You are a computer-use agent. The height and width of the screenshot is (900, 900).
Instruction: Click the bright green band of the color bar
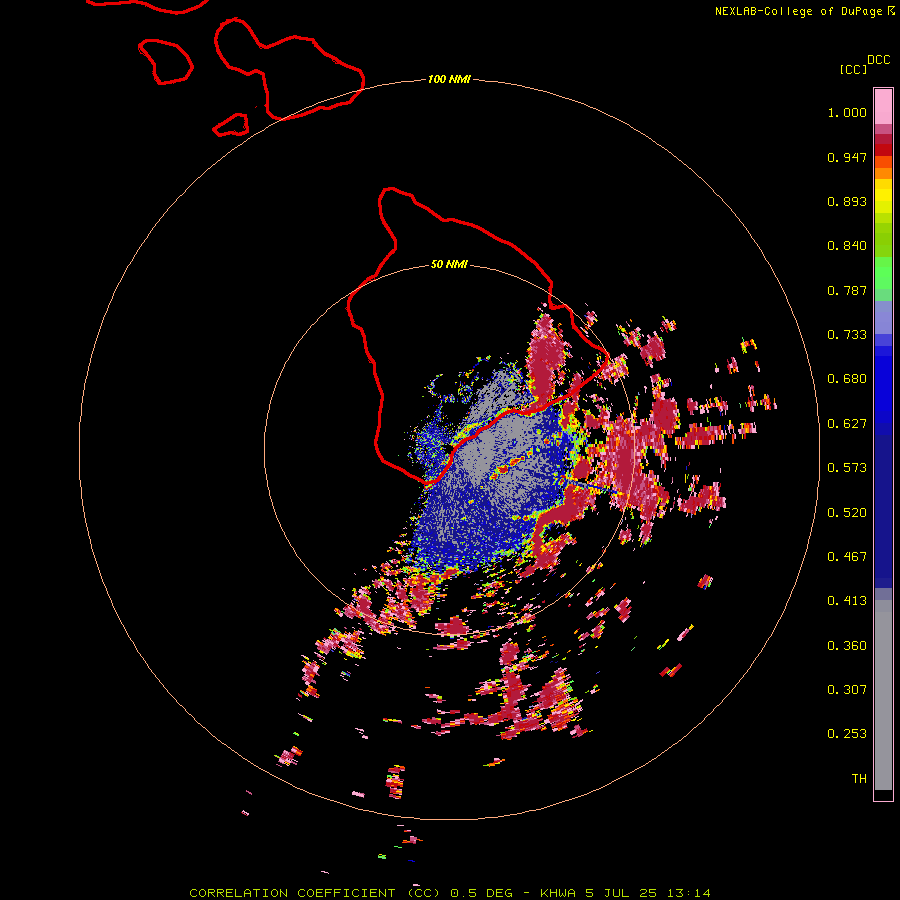coord(883,273)
